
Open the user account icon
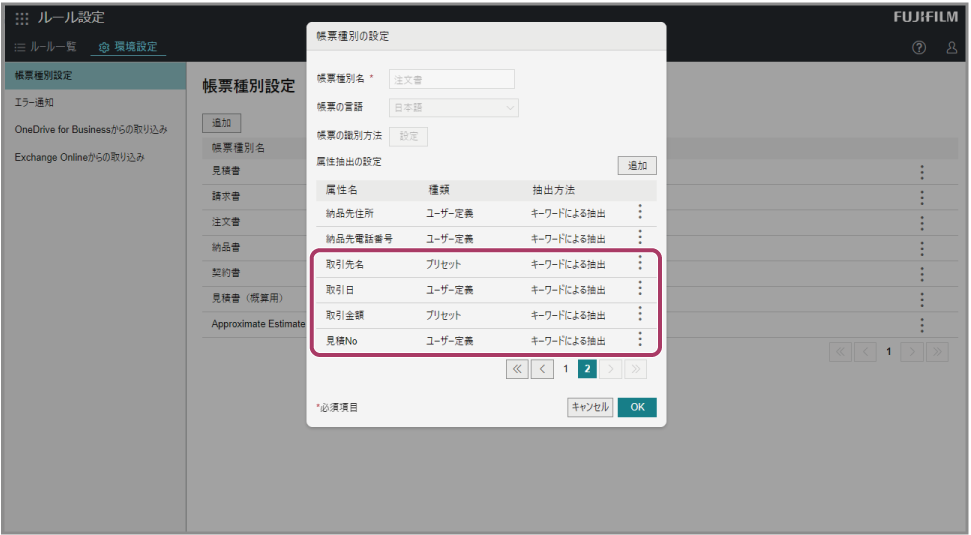coord(952,48)
